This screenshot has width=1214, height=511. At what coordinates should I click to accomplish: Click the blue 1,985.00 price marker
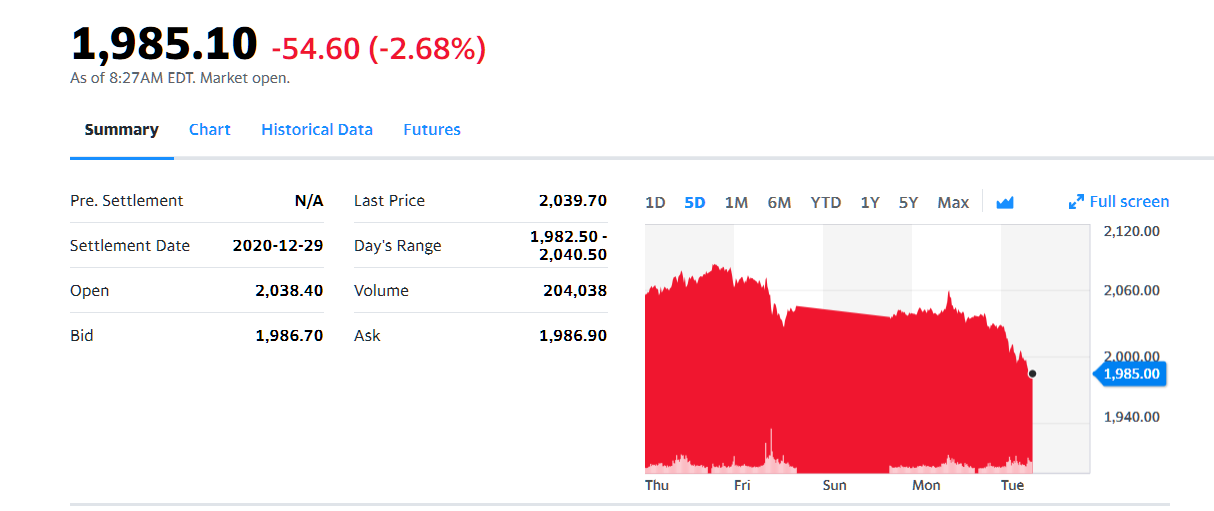[1132, 374]
